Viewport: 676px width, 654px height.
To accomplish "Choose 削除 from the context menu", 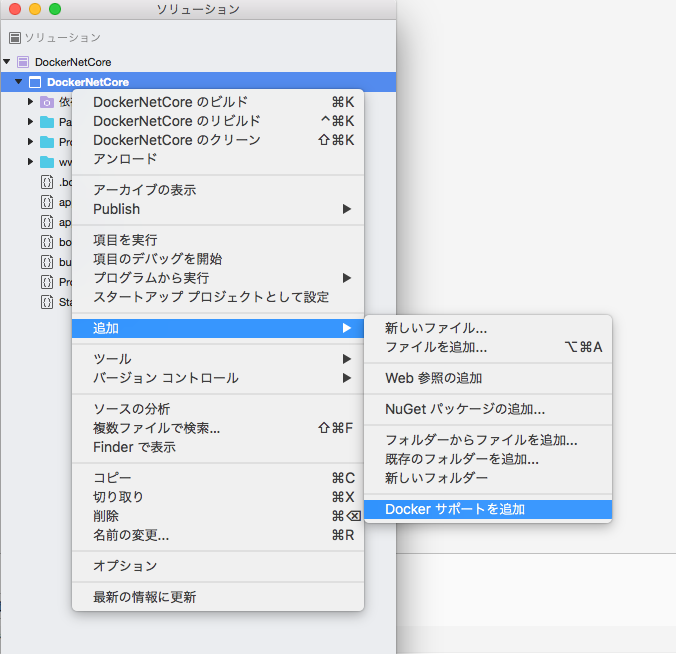I will [218, 516].
